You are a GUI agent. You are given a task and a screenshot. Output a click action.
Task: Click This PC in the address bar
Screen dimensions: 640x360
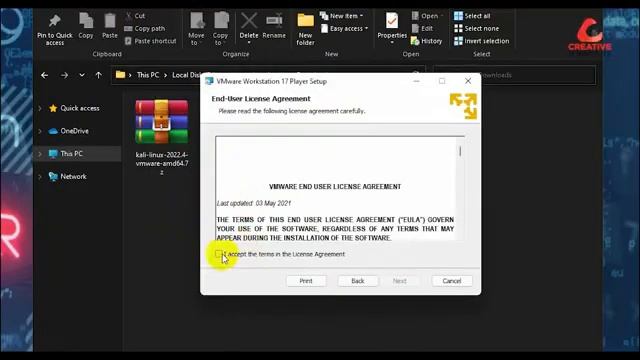(148, 75)
